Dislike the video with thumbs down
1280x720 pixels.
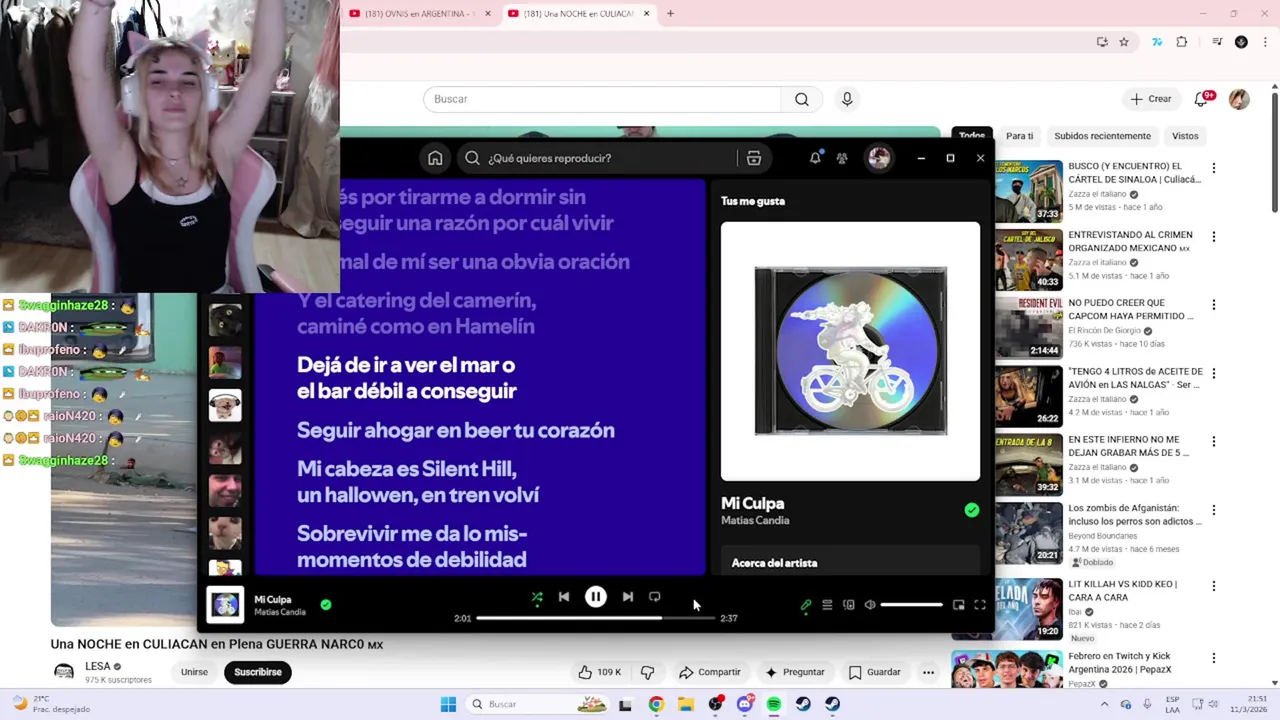647,672
